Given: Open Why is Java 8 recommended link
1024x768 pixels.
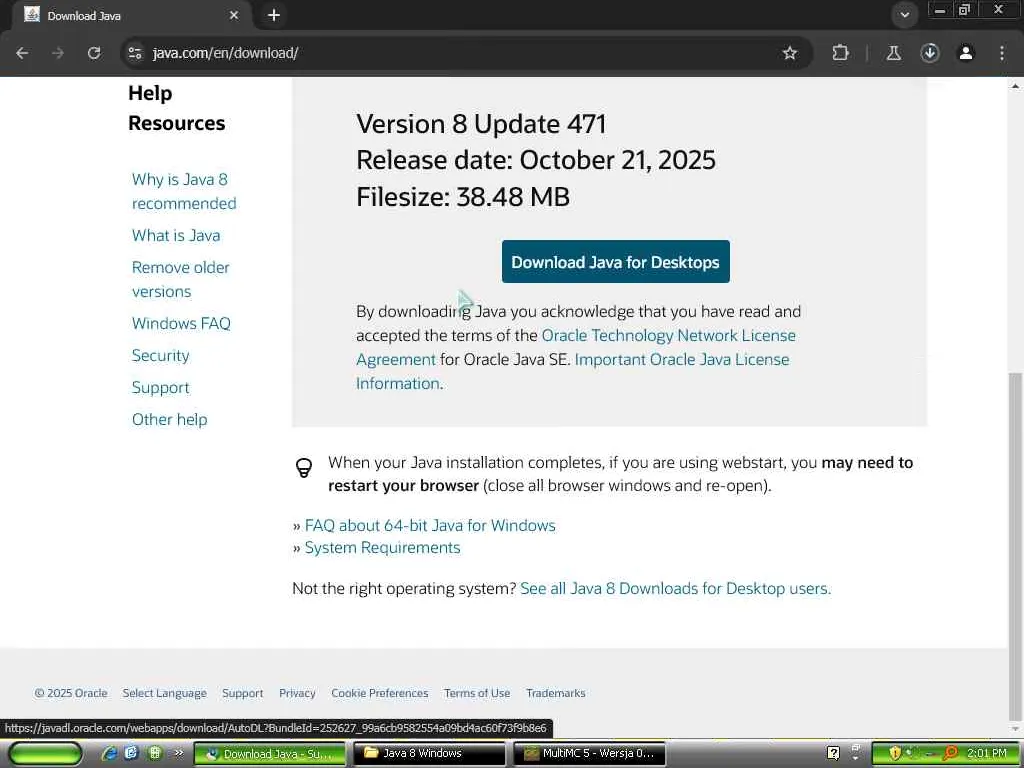Looking at the screenshot, I should click(184, 191).
